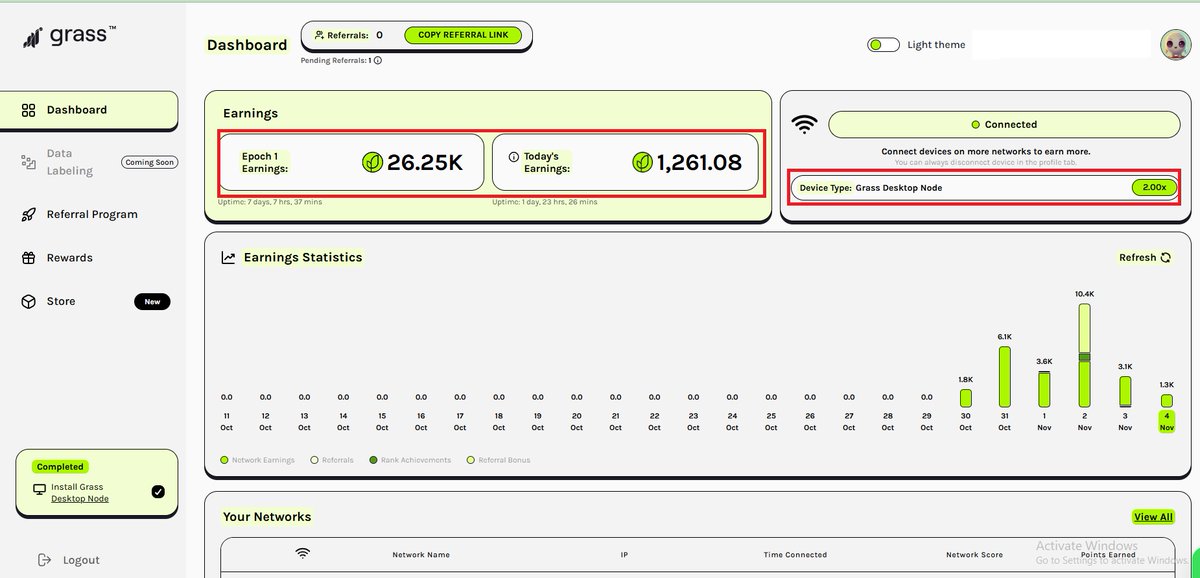Screen dimensions: 1200x578
Task: Click the Pending Referrals info icon
Action: [378, 60]
